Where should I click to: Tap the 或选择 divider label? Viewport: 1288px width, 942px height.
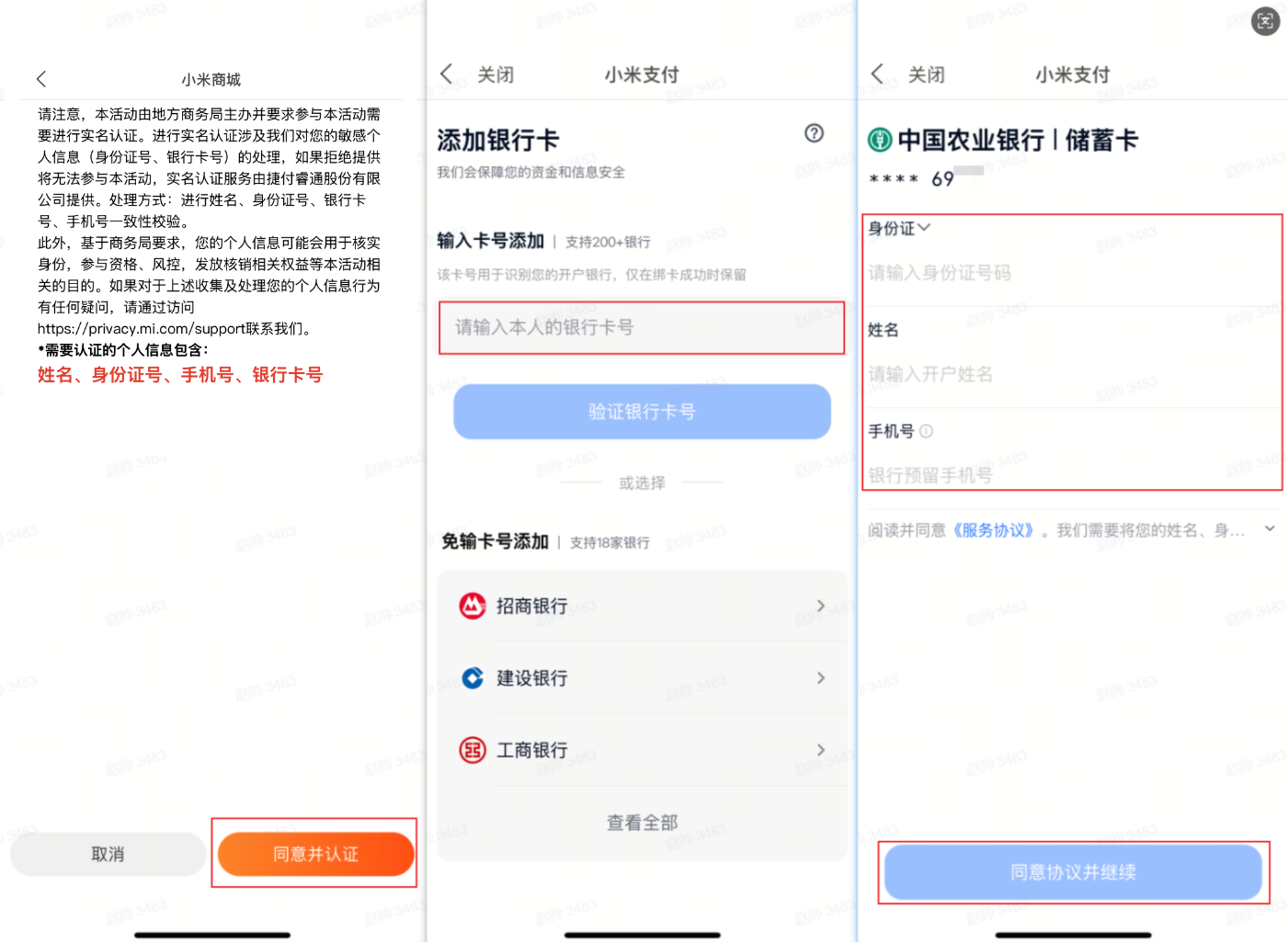pyautogui.click(x=642, y=482)
